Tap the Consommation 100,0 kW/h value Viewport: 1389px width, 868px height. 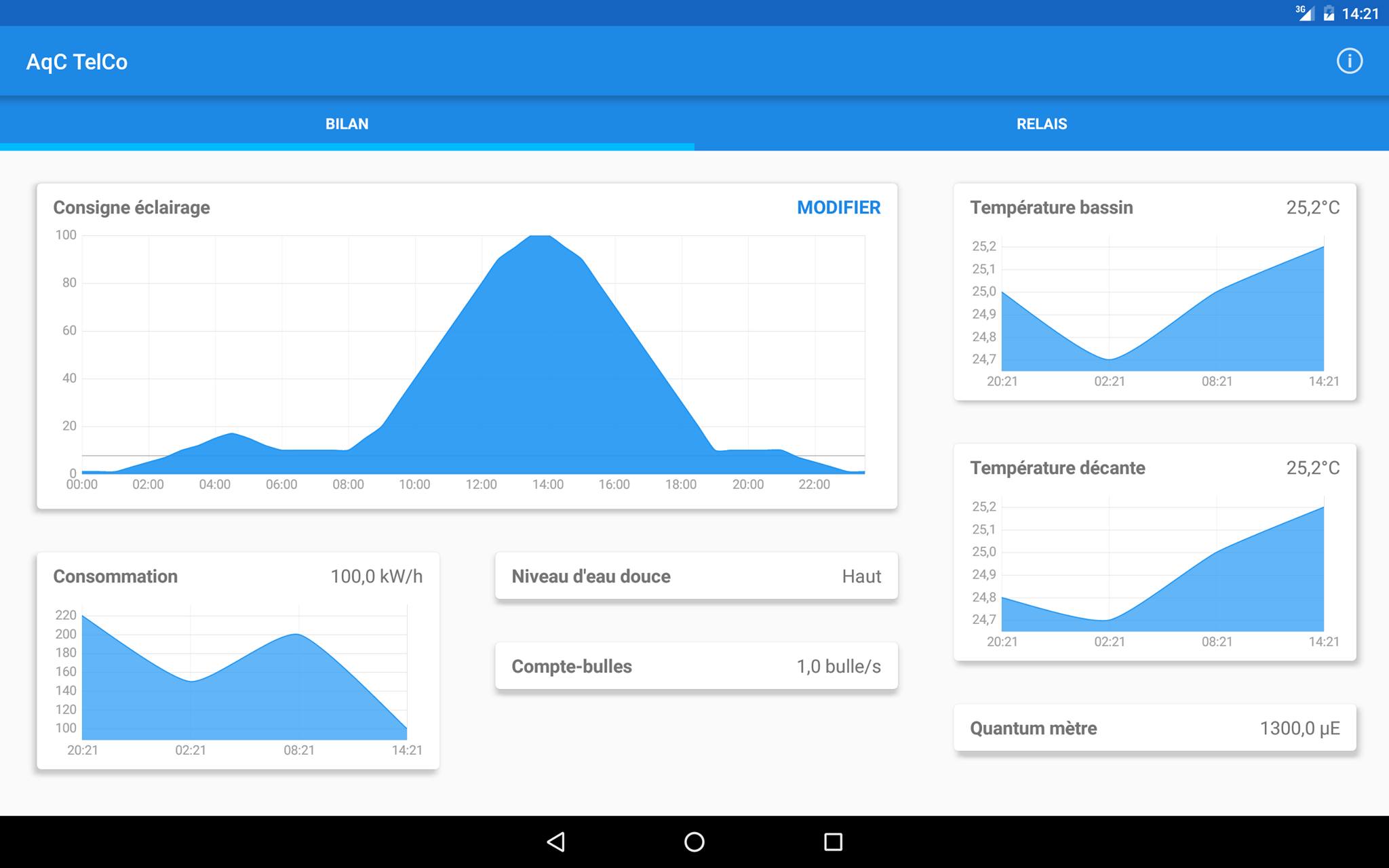click(376, 576)
